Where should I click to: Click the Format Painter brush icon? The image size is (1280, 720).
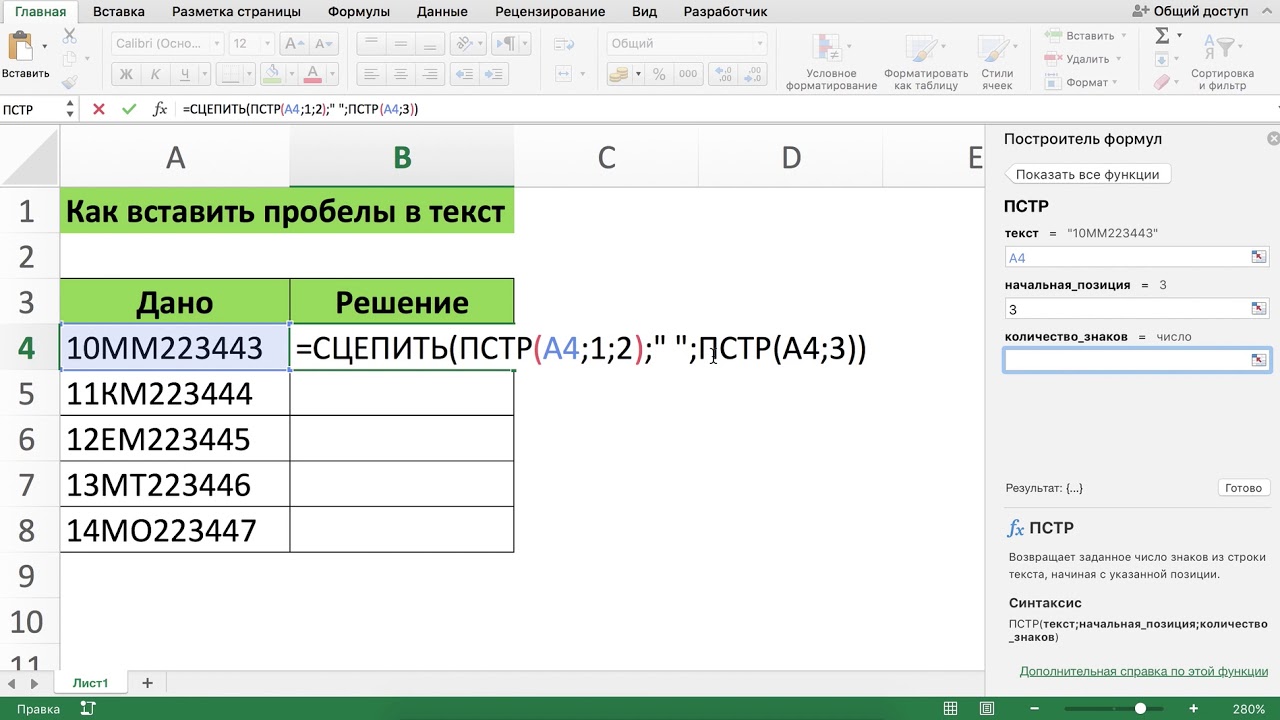(x=69, y=82)
